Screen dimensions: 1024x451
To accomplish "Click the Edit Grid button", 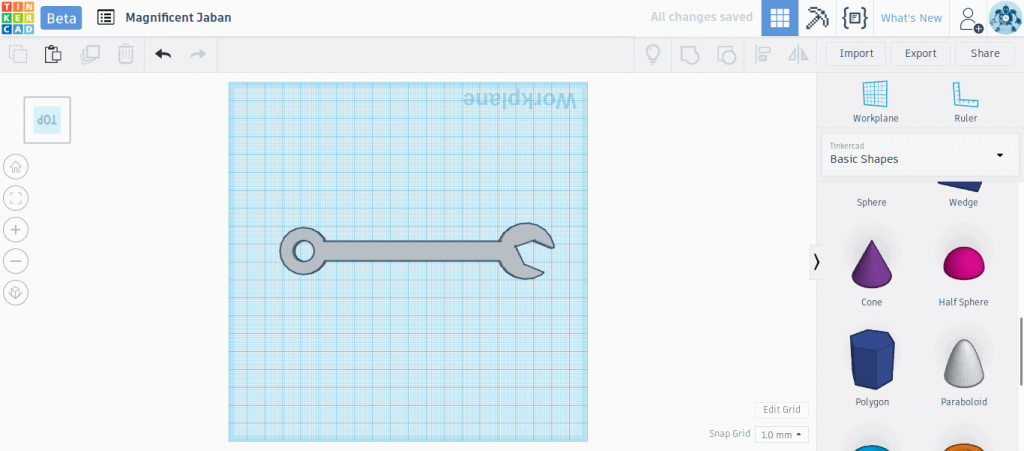I will point(782,410).
